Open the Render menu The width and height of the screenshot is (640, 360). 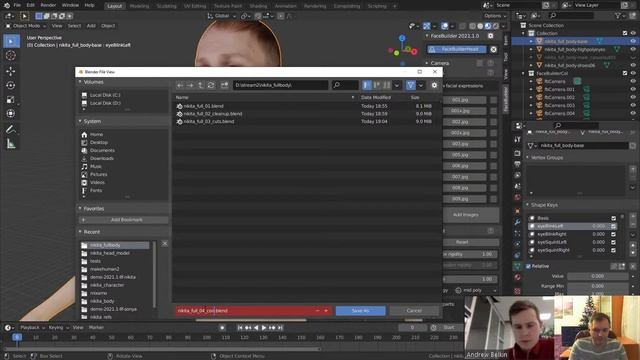pyautogui.click(x=48, y=6)
